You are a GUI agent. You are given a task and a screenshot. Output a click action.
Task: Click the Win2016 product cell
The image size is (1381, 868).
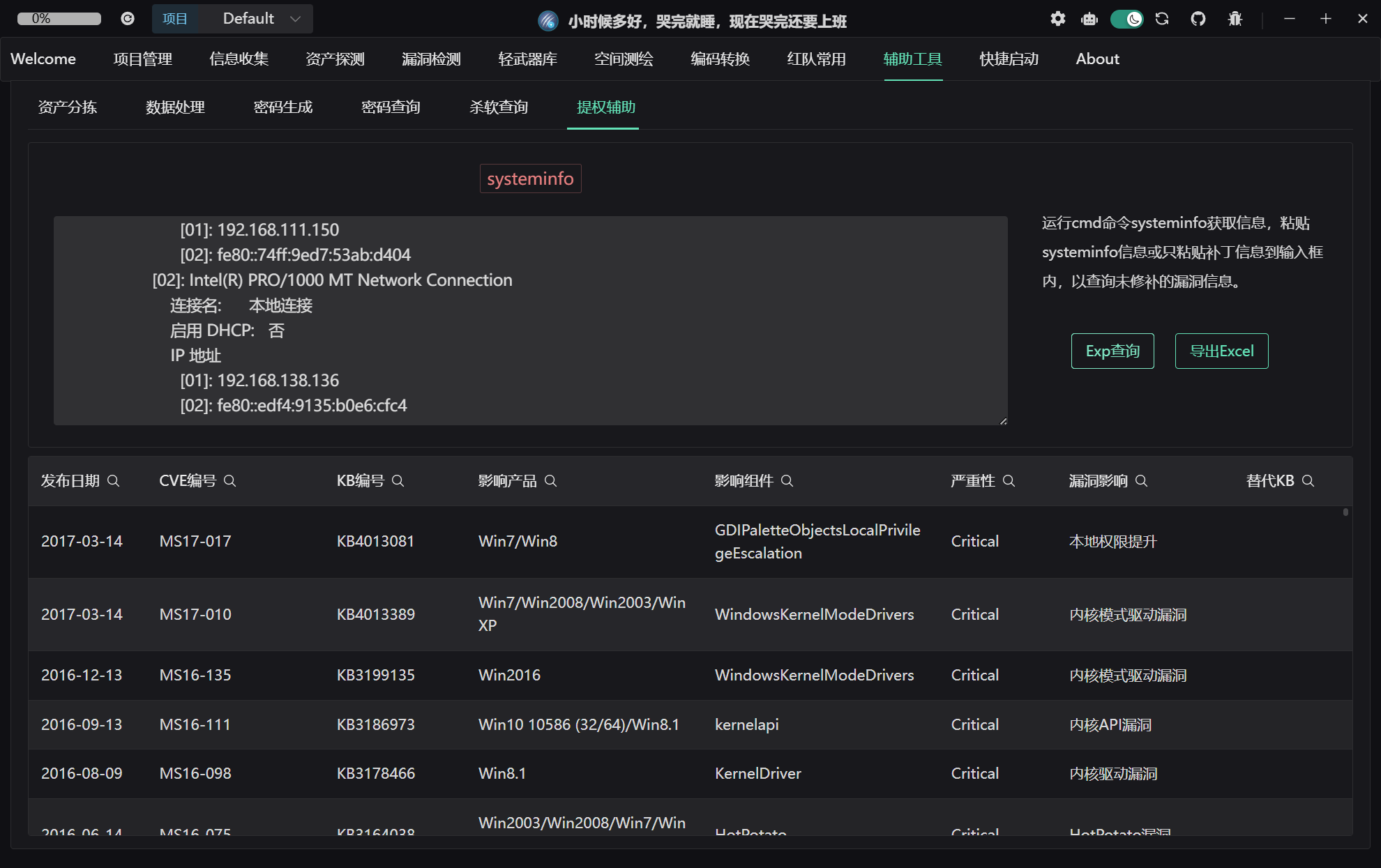pyautogui.click(x=510, y=676)
